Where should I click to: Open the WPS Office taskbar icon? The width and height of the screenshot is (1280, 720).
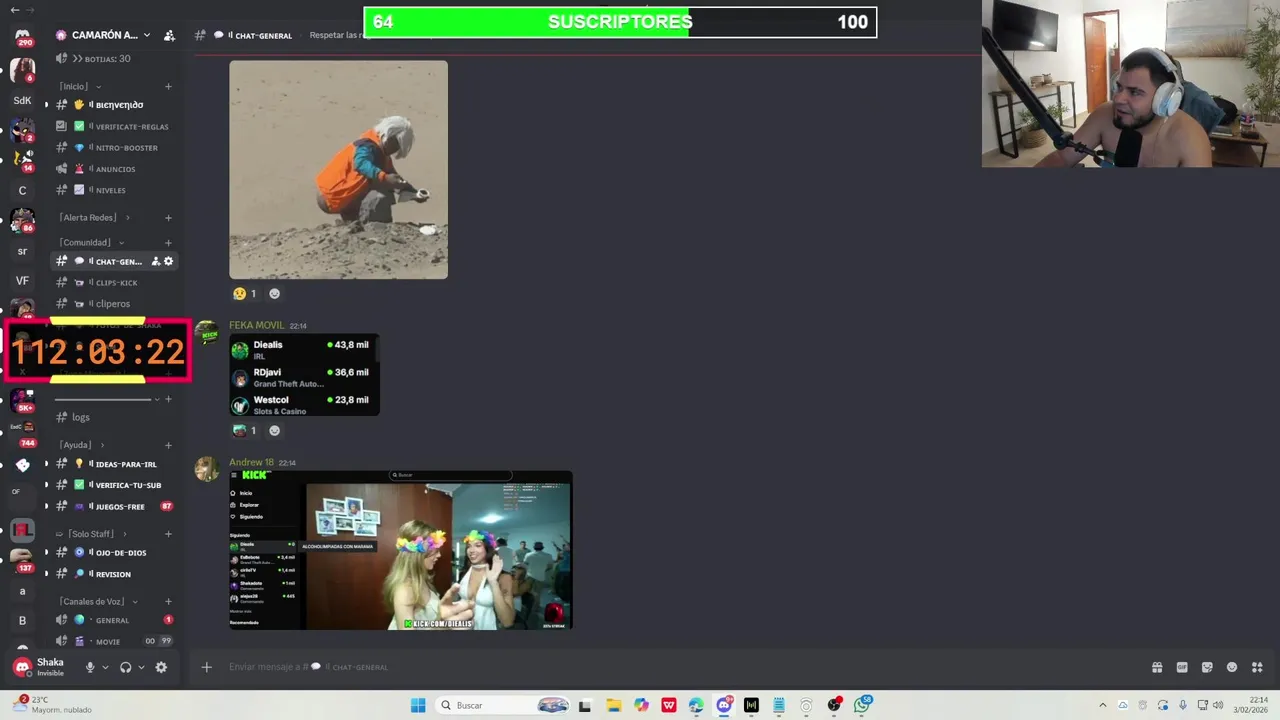coord(668,705)
